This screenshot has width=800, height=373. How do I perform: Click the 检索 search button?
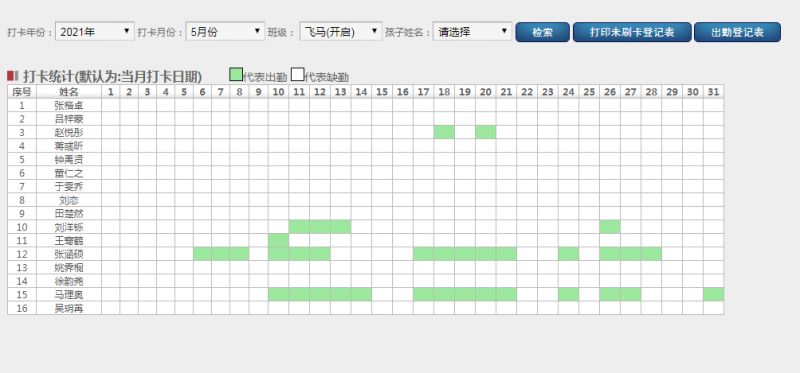(542, 32)
